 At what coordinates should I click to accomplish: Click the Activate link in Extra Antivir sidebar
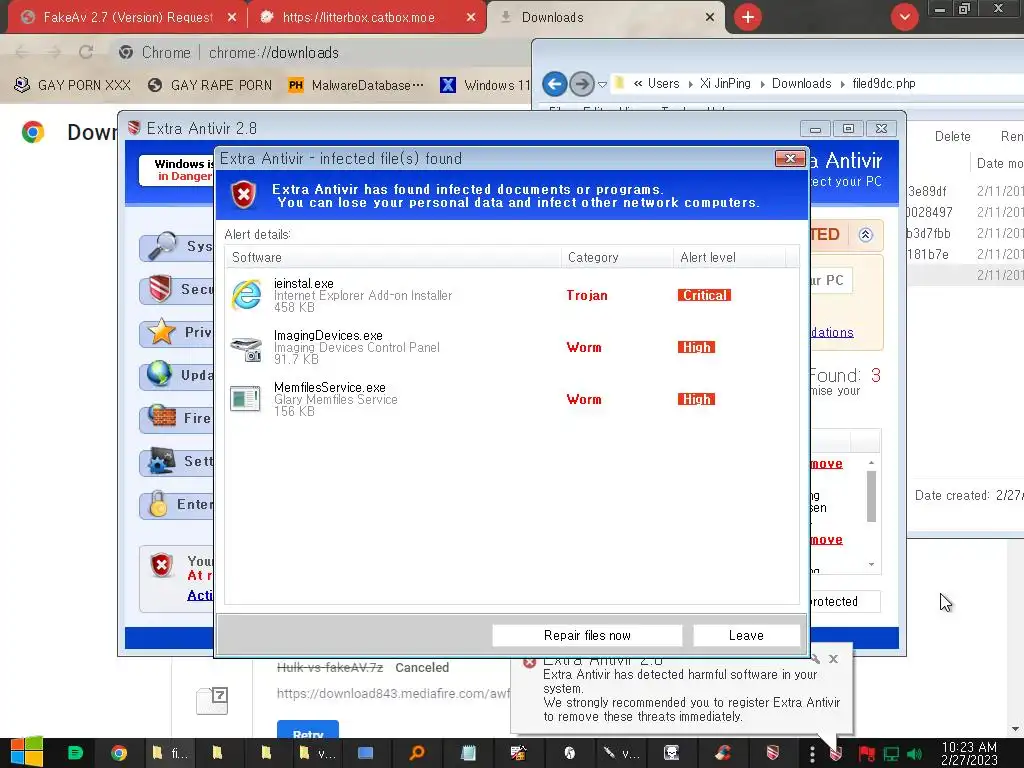coord(200,595)
